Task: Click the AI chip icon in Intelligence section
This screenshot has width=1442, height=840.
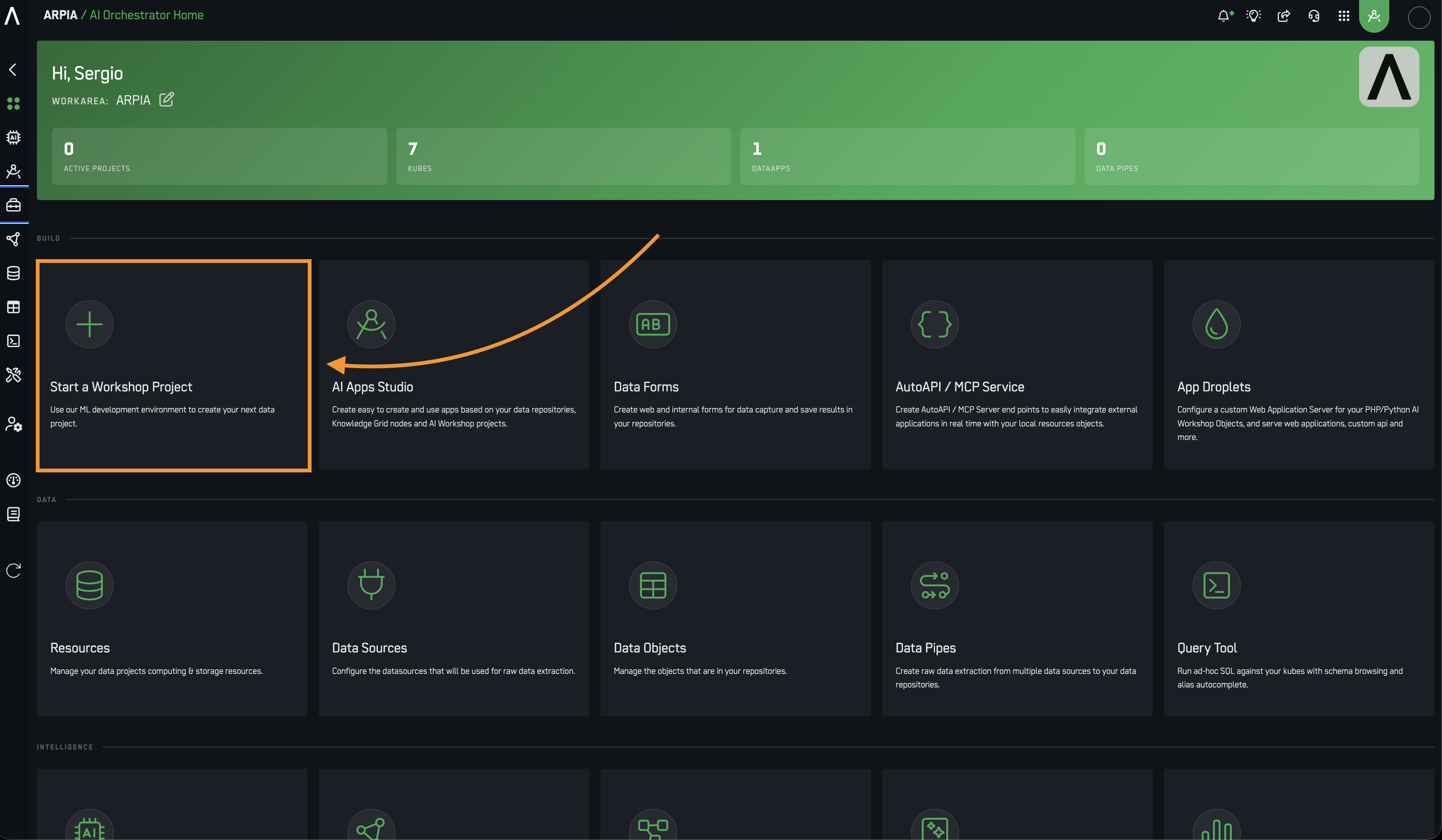Action: pyautogui.click(x=89, y=825)
